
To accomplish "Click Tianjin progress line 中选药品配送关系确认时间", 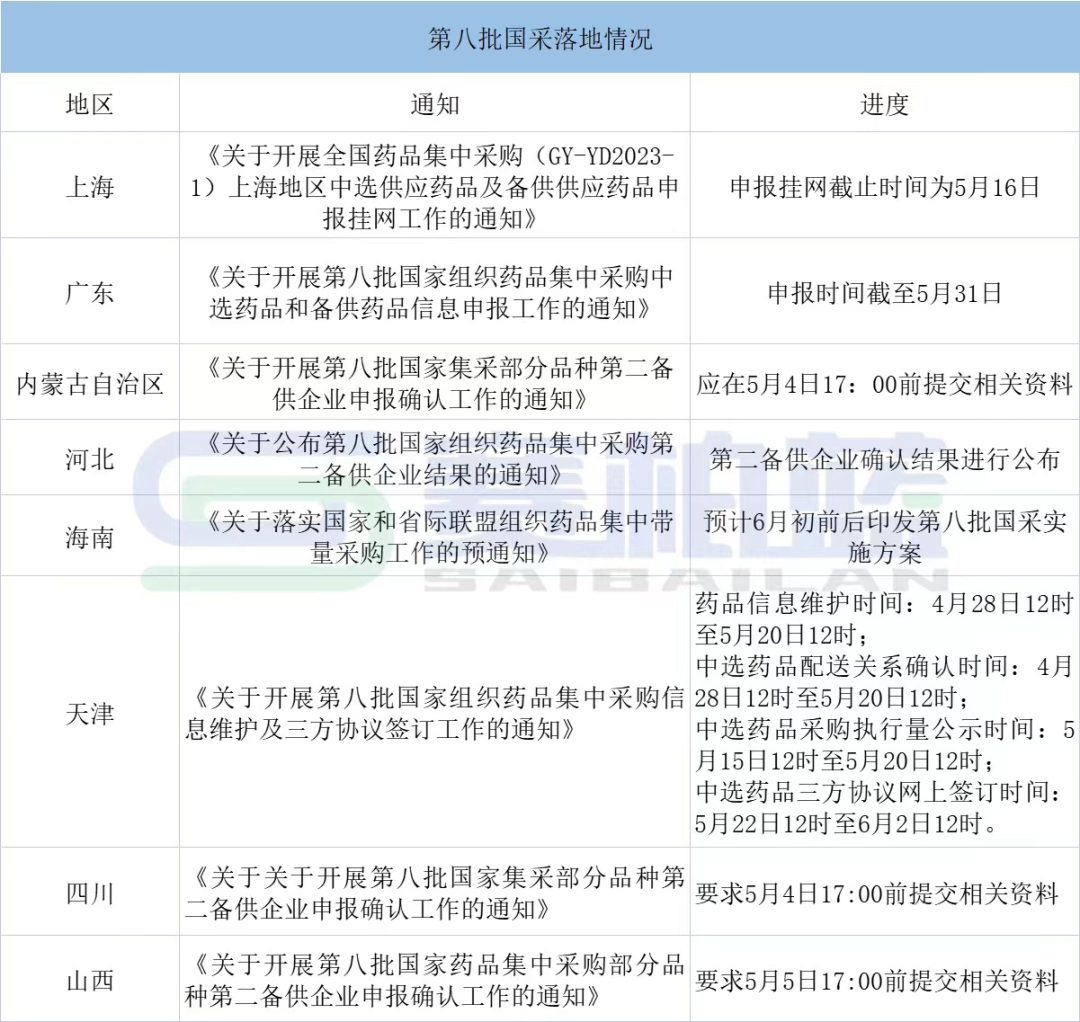I will click(884, 682).
